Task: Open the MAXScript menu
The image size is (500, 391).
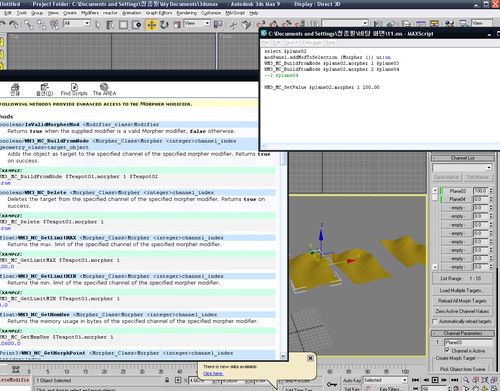Action: [x=235, y=13]
